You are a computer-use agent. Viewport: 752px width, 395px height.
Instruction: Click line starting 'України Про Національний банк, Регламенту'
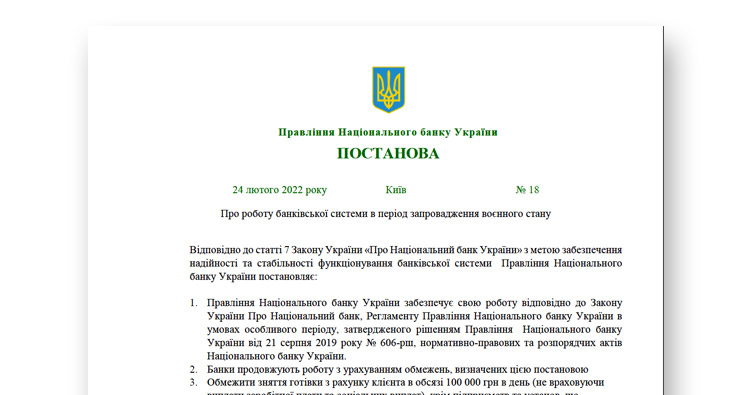tap(414, 316)
